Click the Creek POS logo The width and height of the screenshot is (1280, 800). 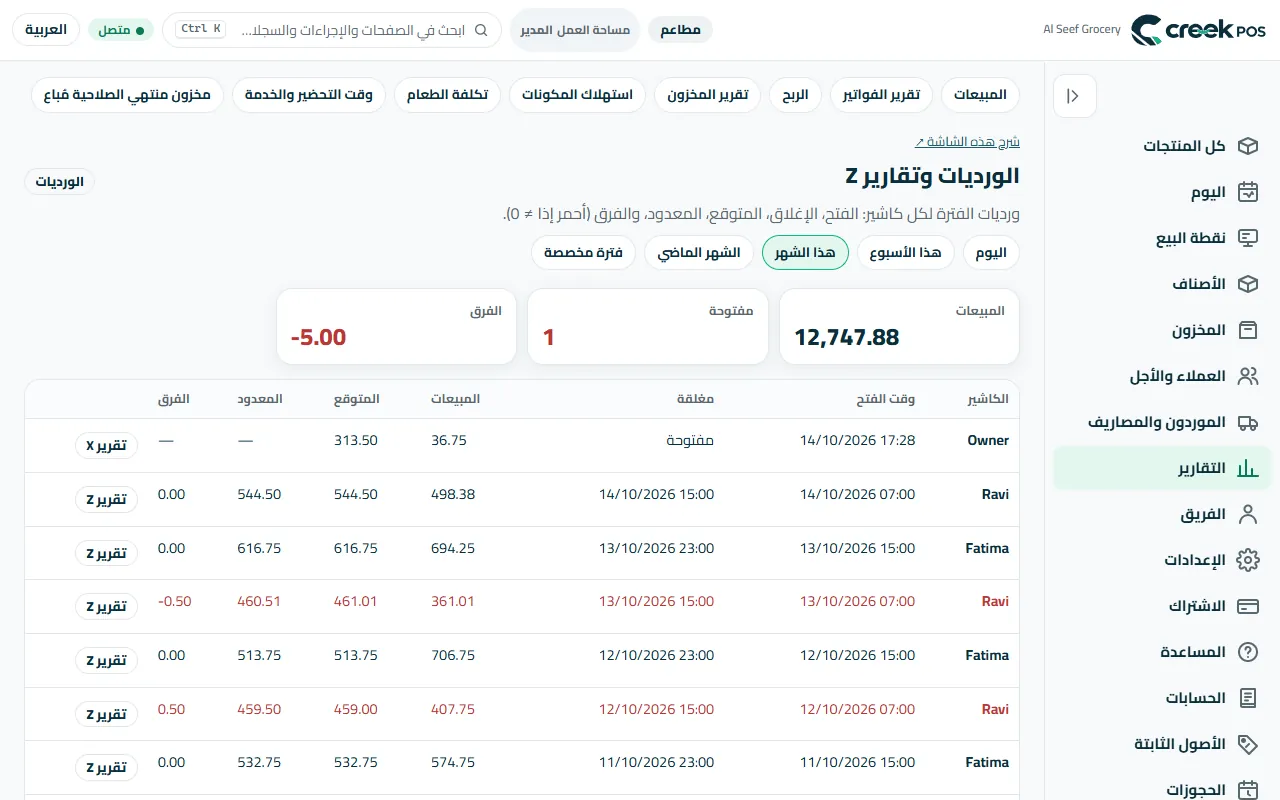coord(1198,30)
